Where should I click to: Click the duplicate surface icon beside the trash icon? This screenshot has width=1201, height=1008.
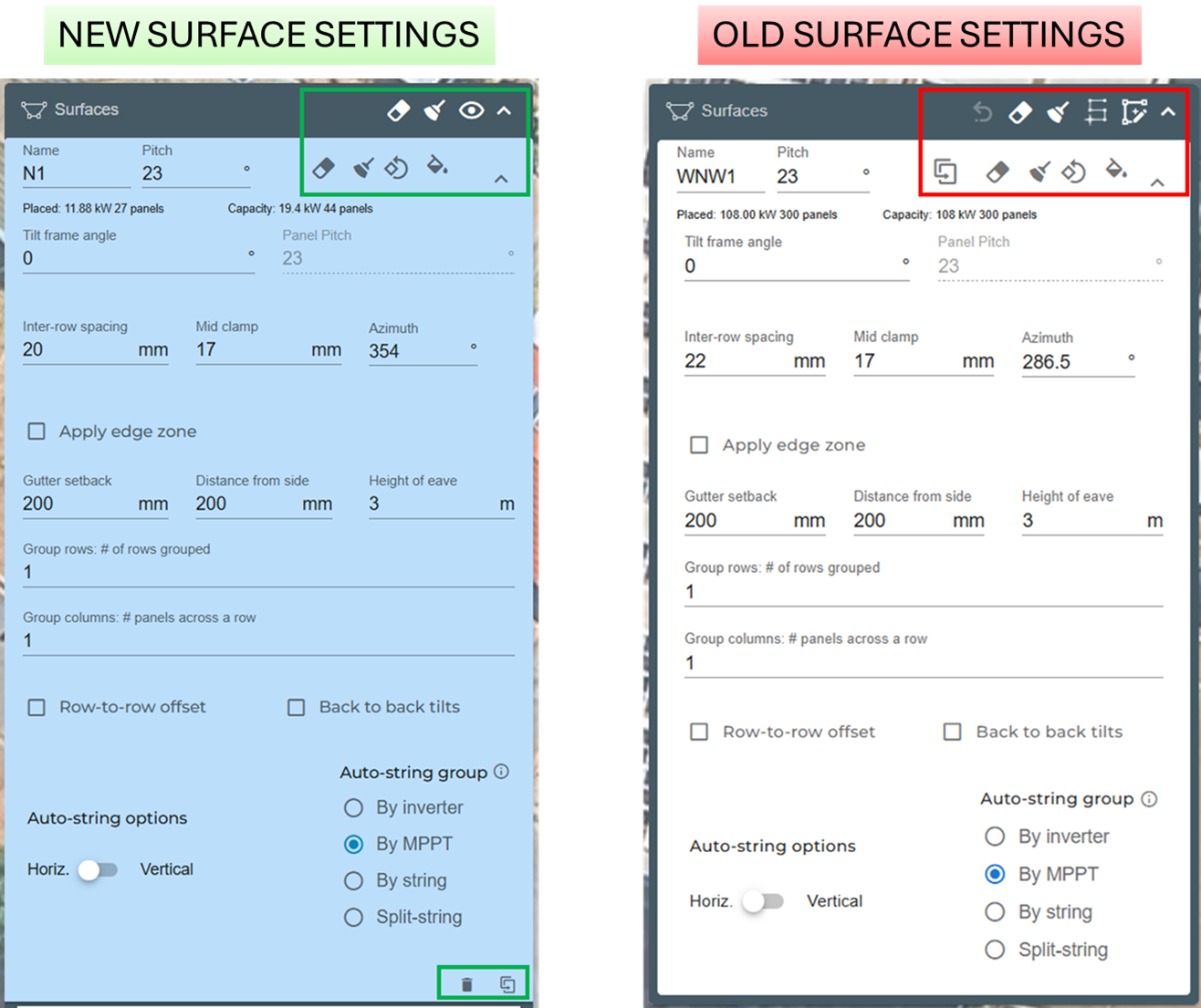pos(507,984)
